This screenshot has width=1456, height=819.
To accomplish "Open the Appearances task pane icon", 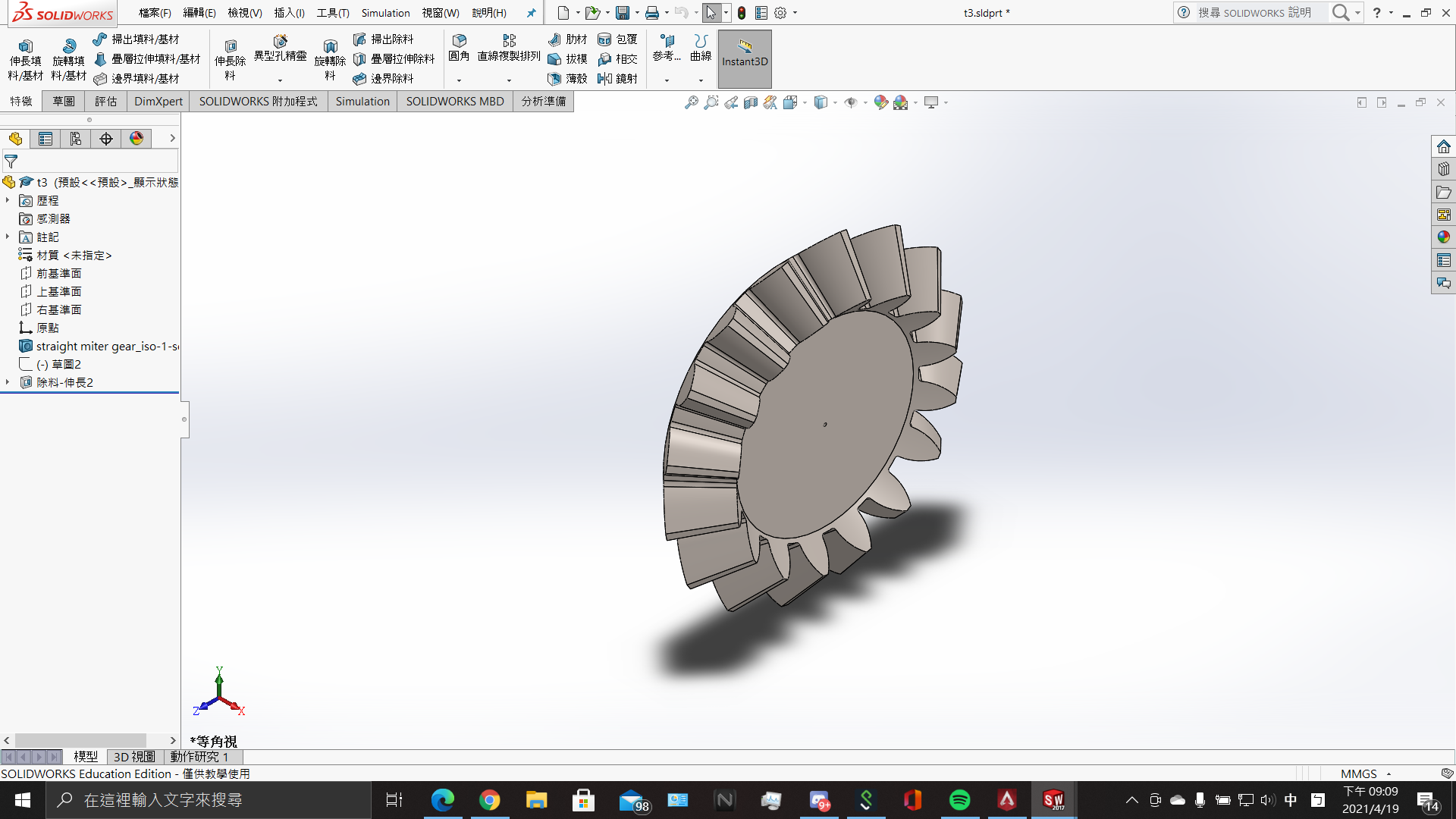I will tap(1443, 237).
